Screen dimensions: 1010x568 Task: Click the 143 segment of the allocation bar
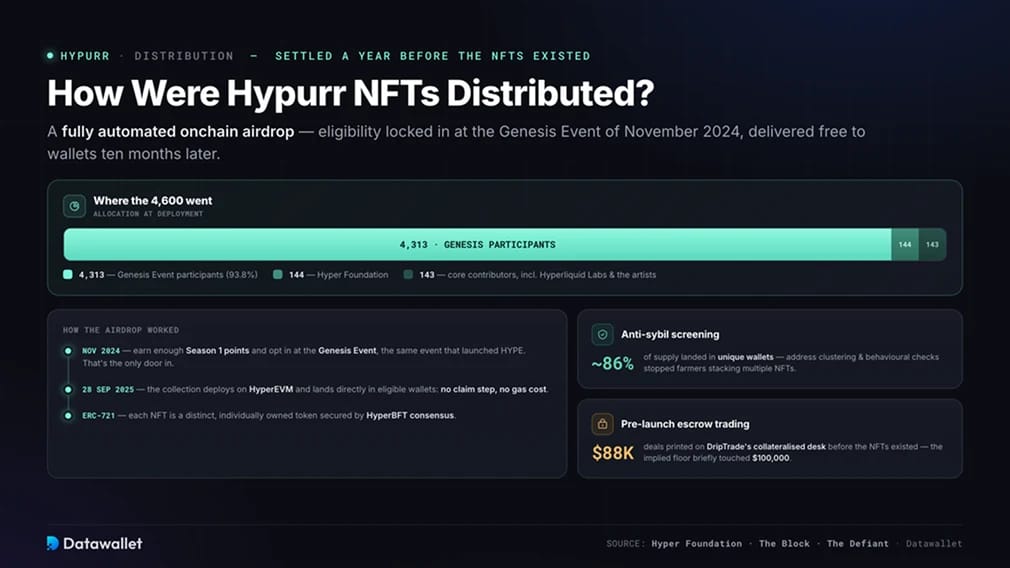point(932,245)
